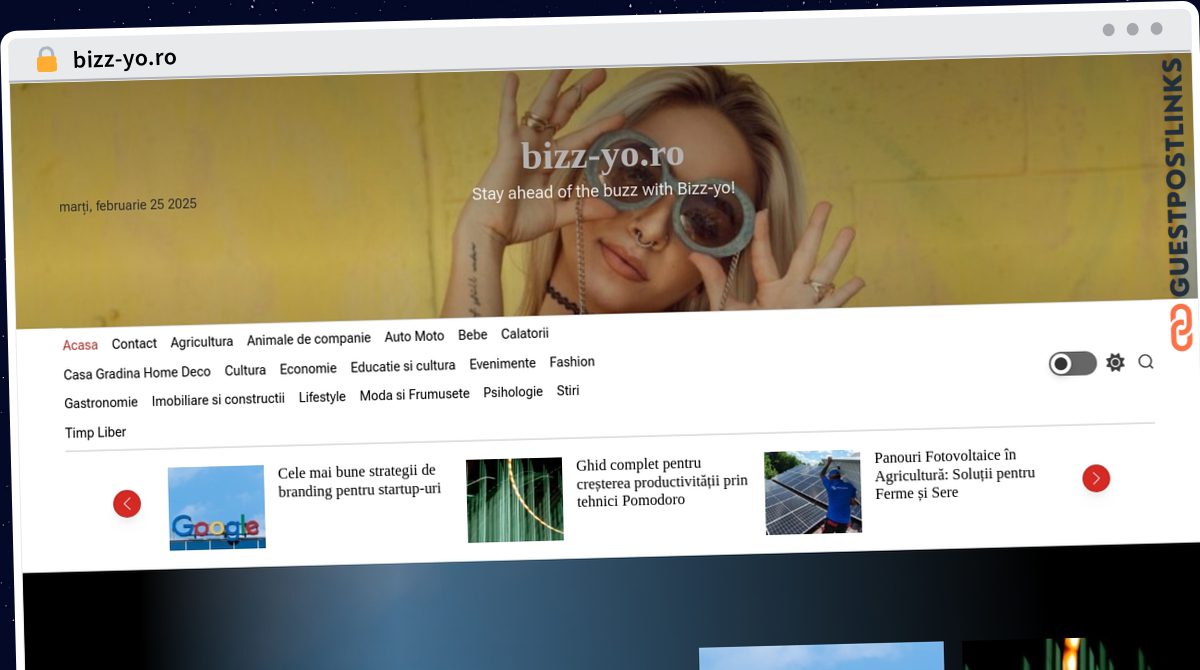Open the Stiri category
Viewport: 1200px width, 670px height.
tap(568, 391)
